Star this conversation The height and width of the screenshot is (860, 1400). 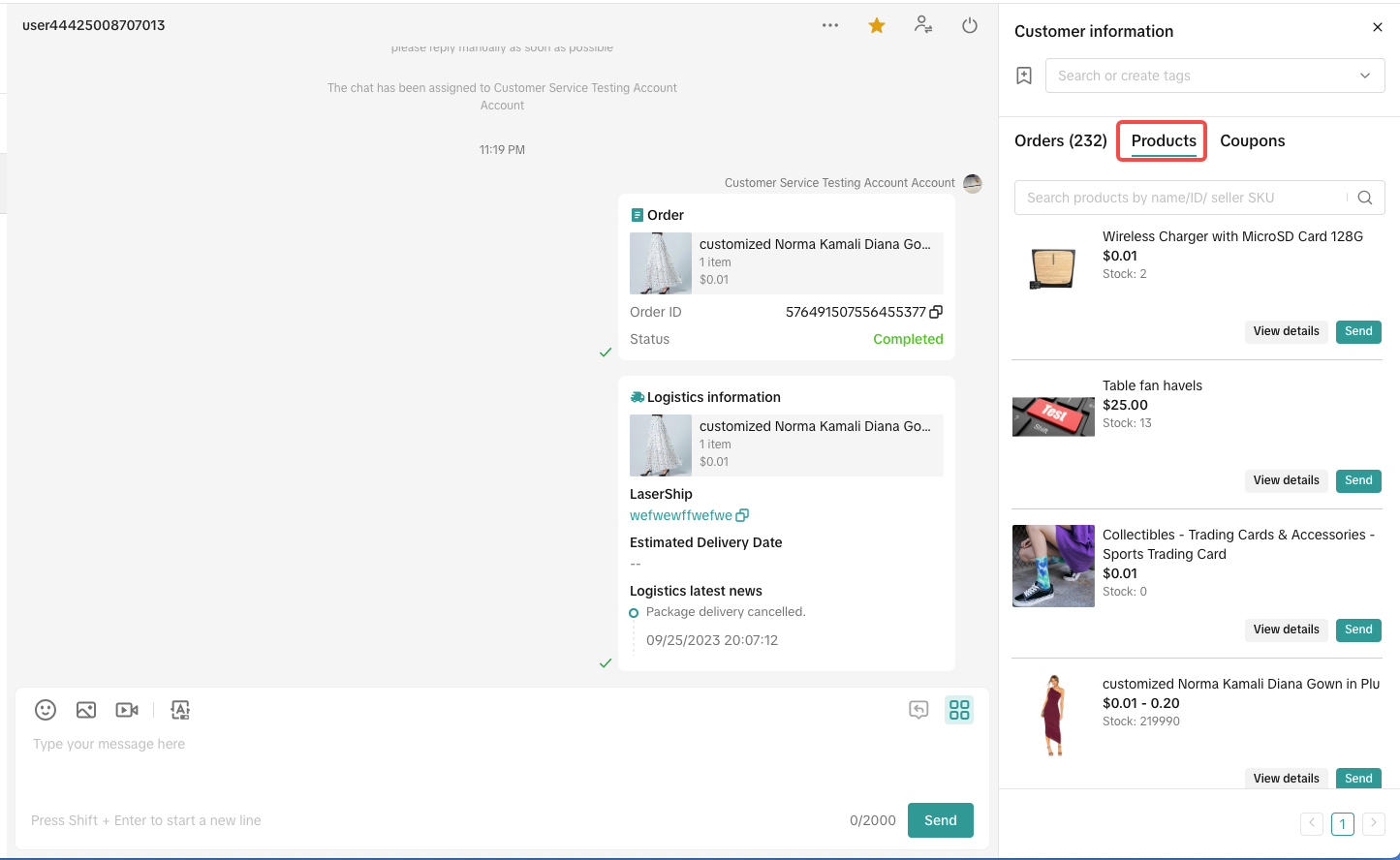[877, 26]
